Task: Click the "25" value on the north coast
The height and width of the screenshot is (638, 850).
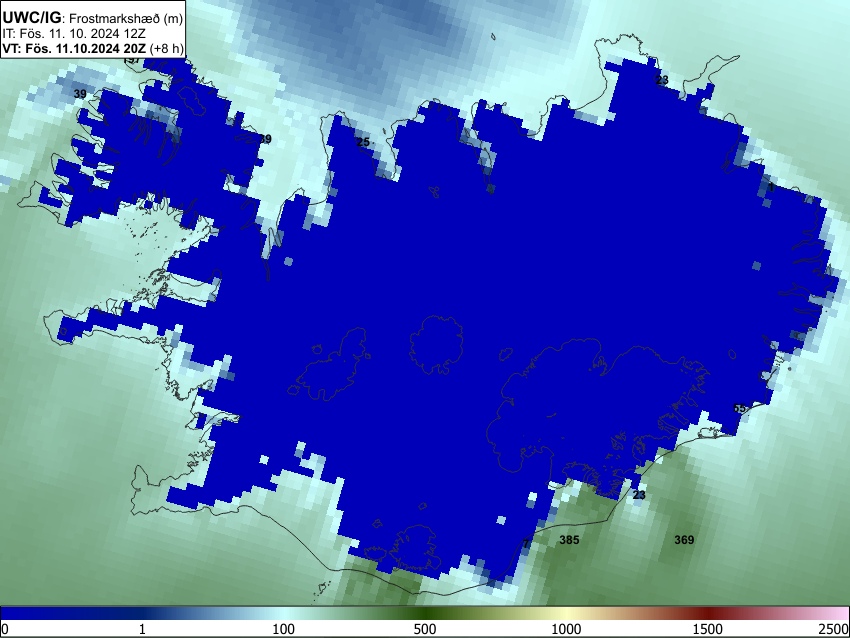Action: pos(363,142)
